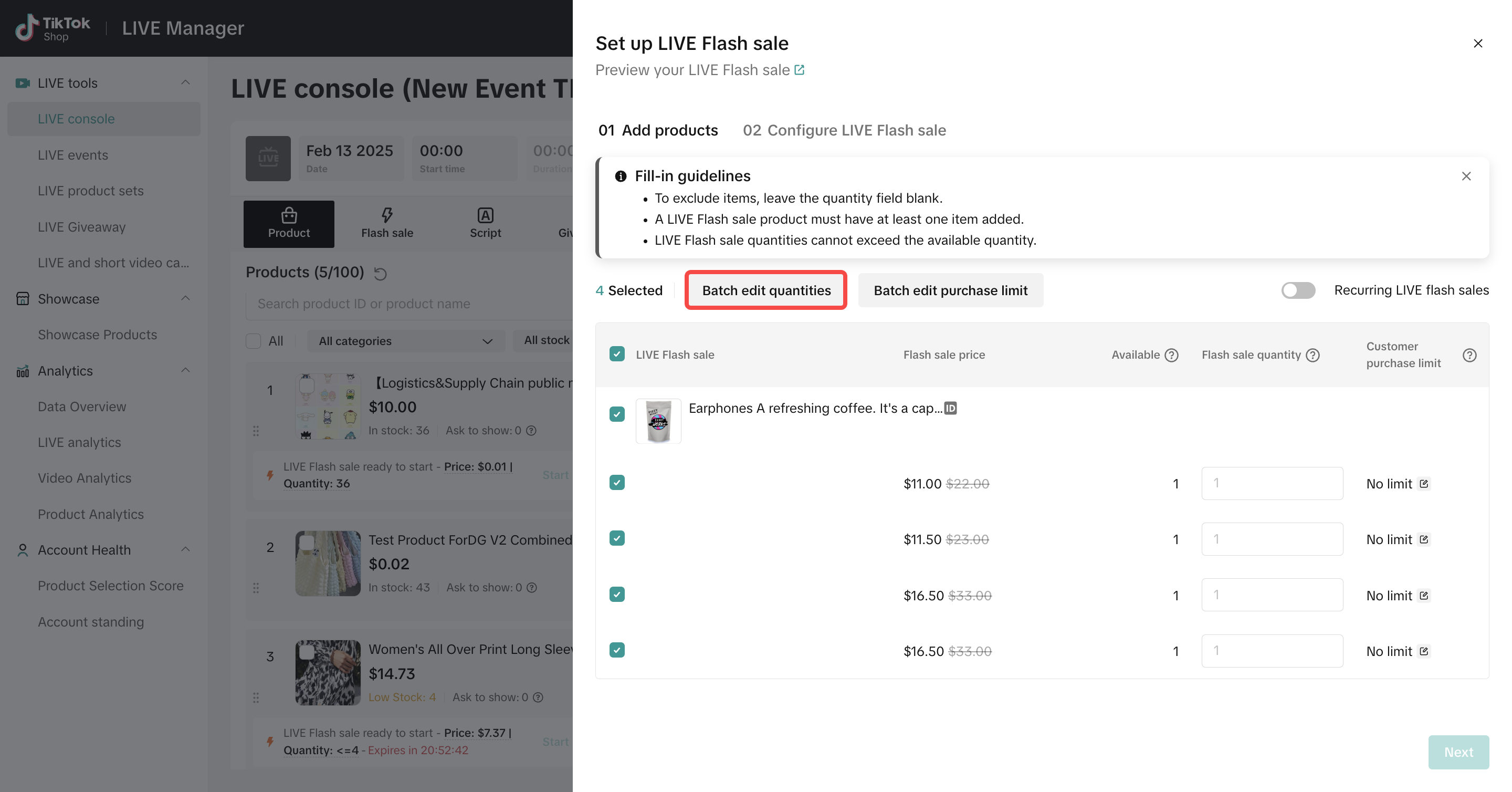Open the Preview LIVE Flash sale external link icon

point(800,70)
